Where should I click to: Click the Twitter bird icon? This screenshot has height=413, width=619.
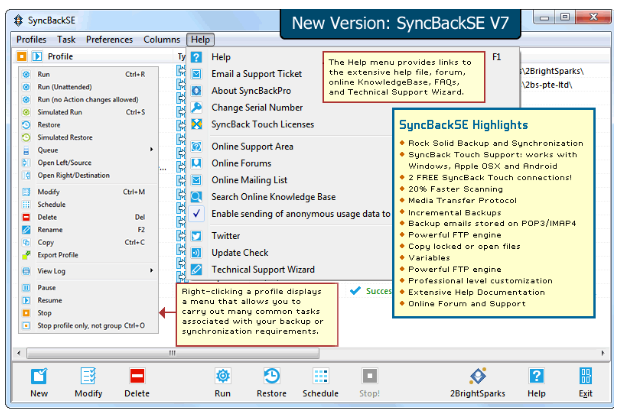(196, 236)
